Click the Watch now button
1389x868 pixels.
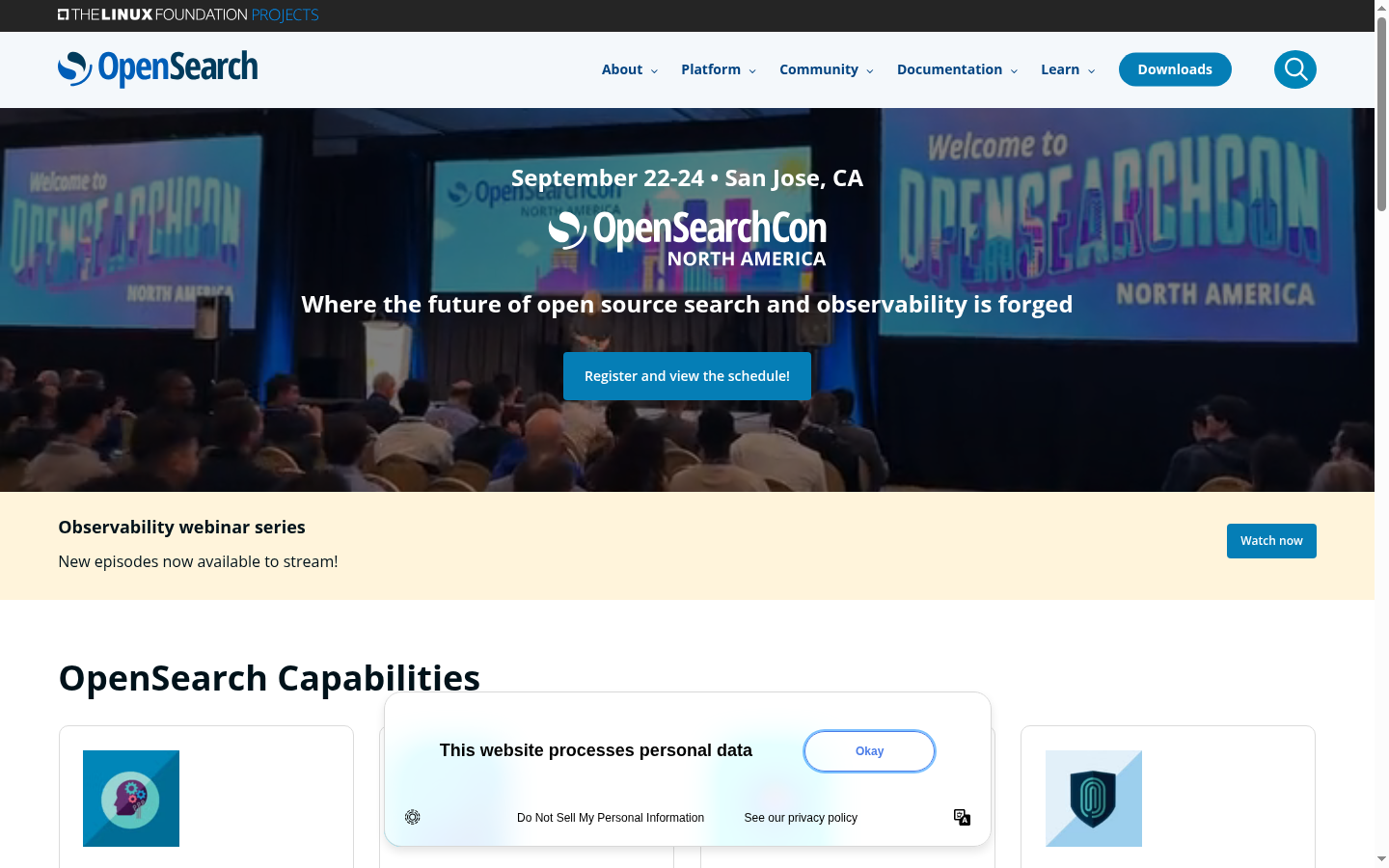(1271, 541)
